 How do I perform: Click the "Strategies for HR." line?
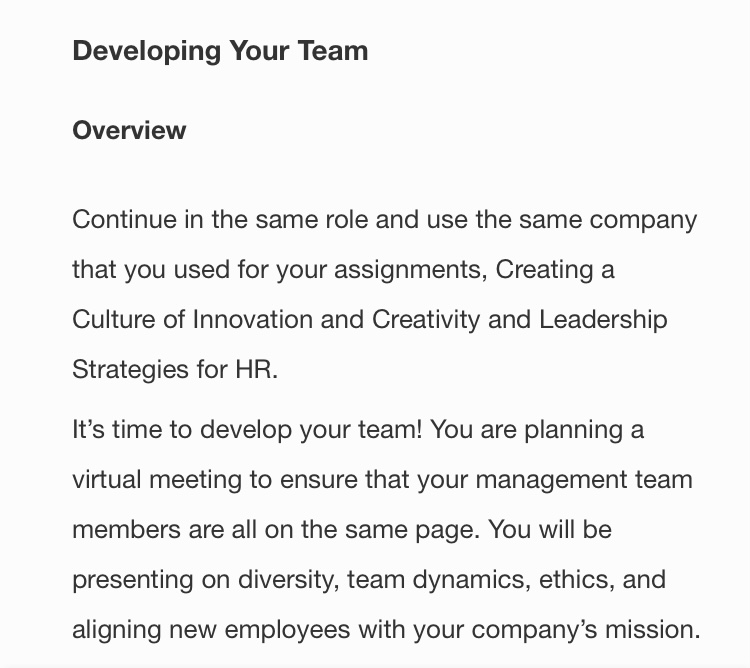coord(175,369)
